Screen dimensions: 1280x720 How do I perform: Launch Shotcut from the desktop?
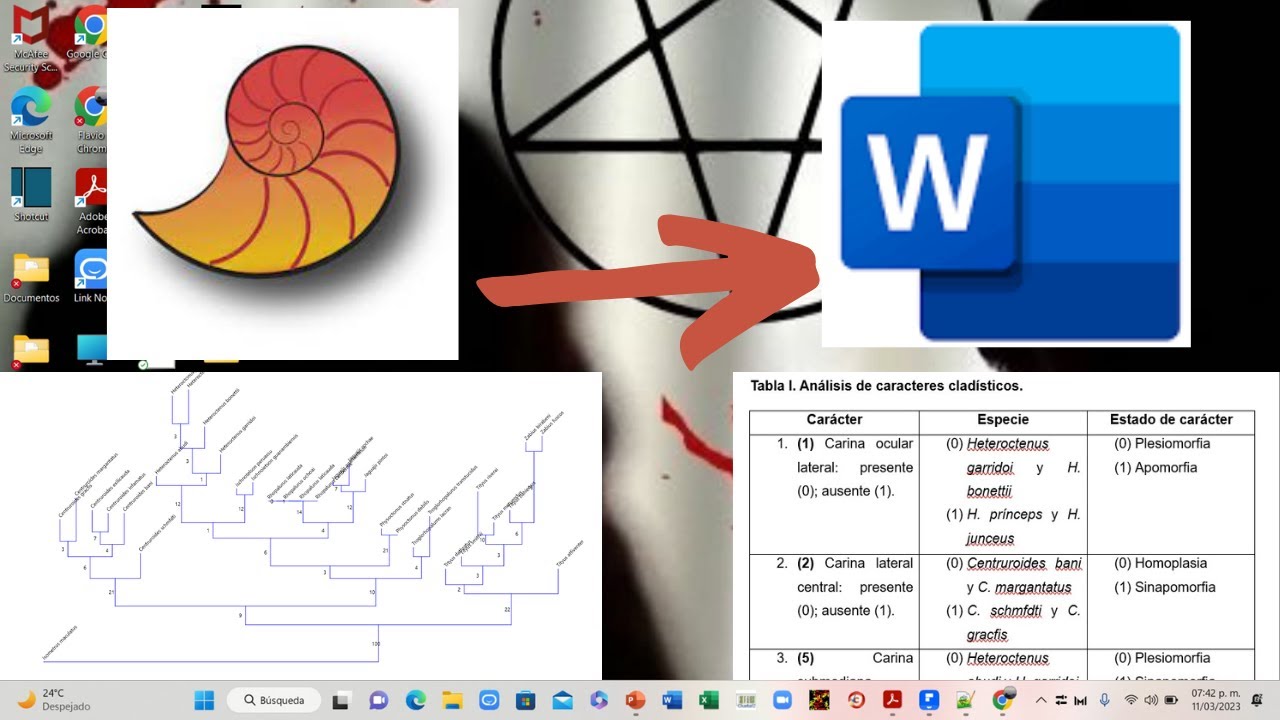31,195
